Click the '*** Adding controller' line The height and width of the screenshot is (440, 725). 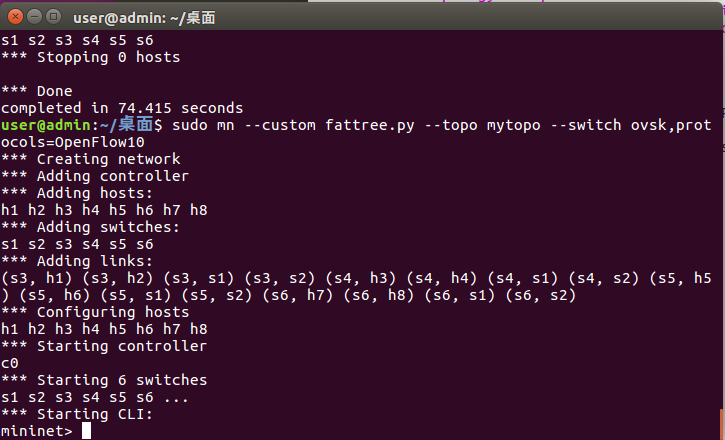95,176
